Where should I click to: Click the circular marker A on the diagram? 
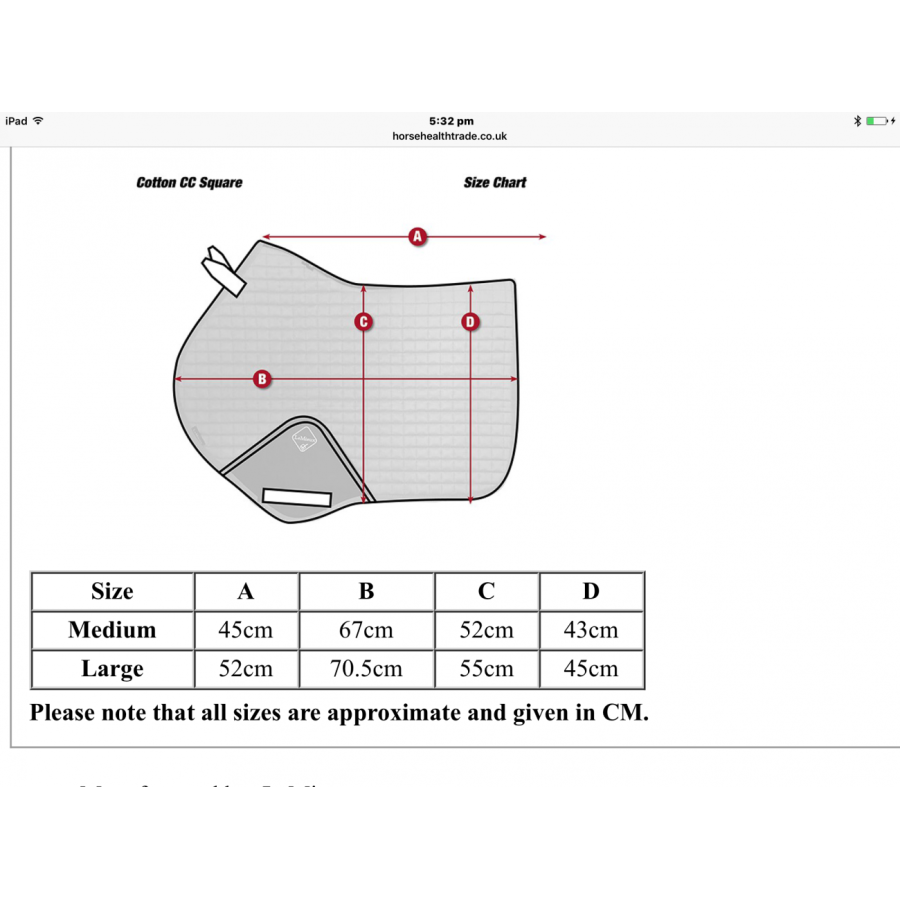pyautogui.click(x=418, y=236)
